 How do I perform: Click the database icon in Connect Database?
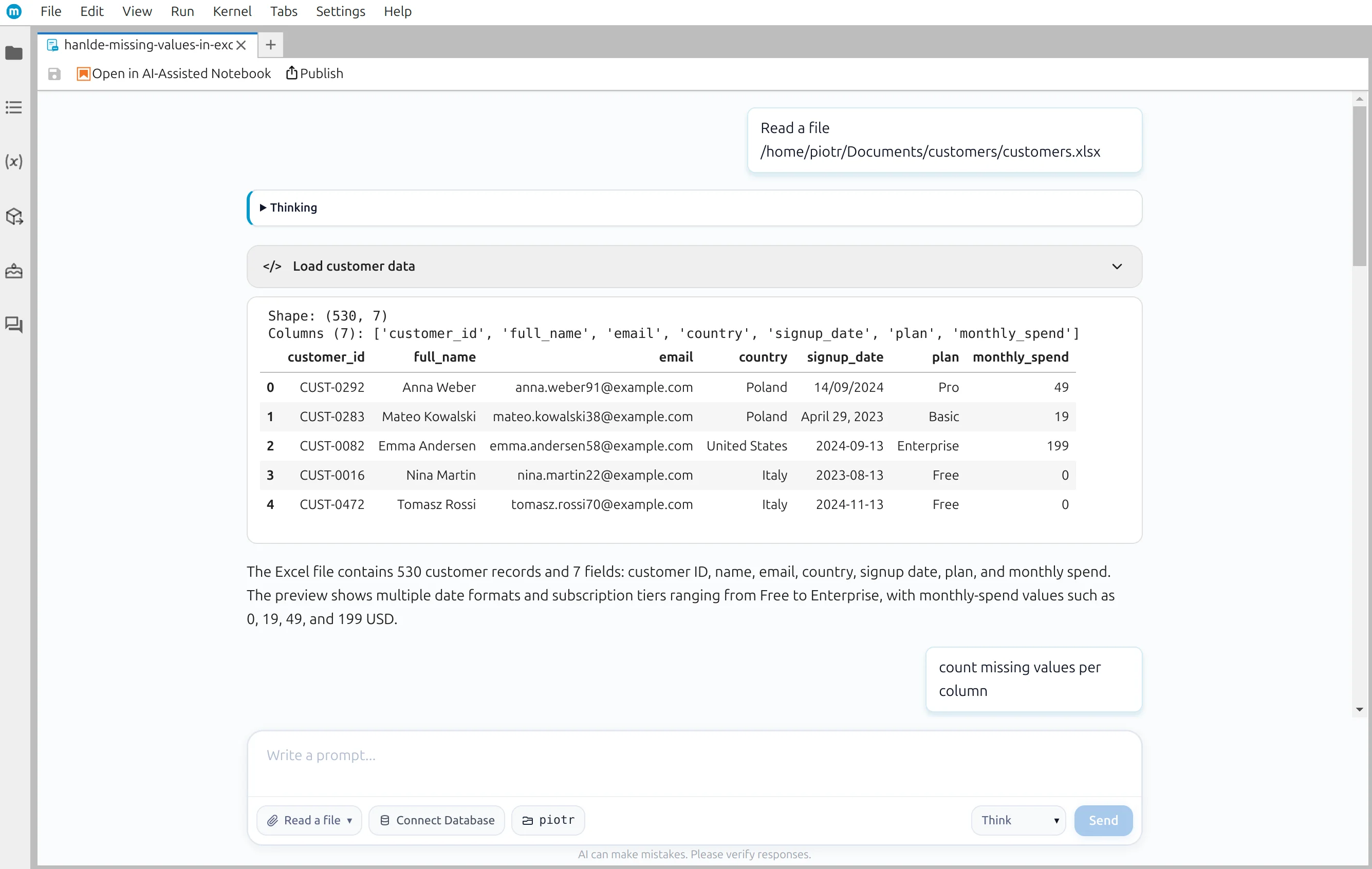(384, 820)
